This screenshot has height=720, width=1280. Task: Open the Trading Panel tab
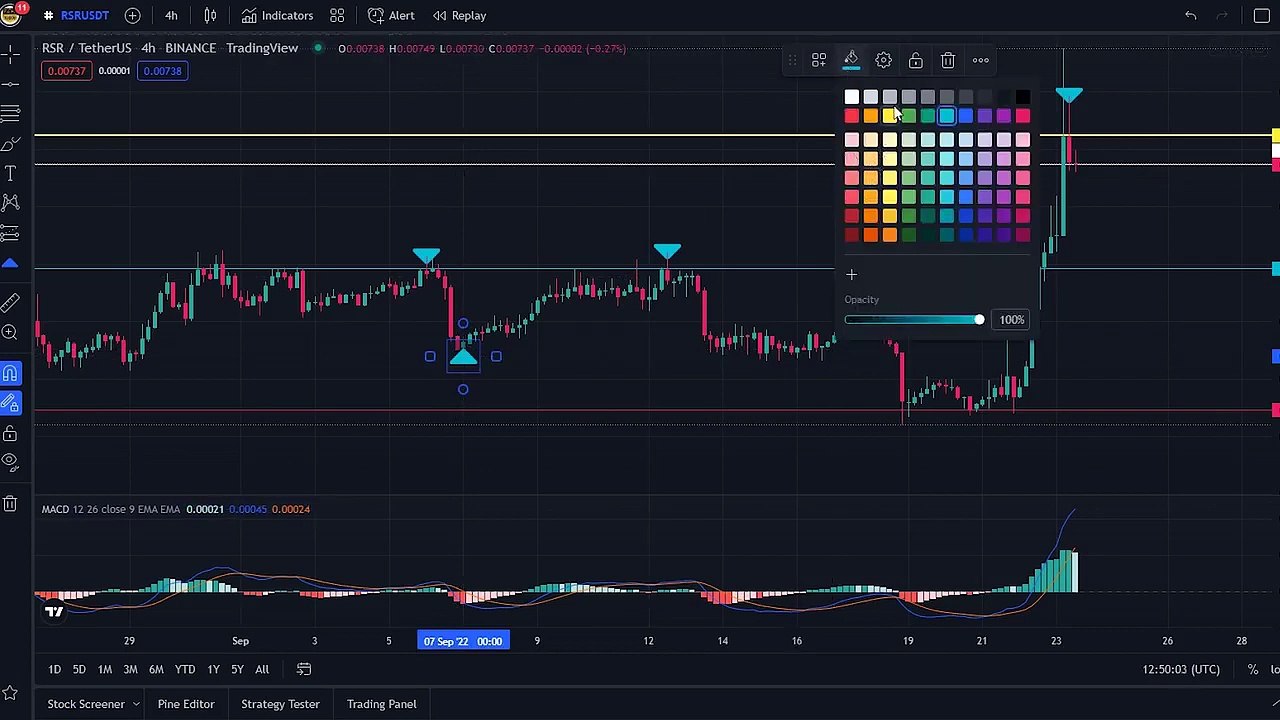381,704
